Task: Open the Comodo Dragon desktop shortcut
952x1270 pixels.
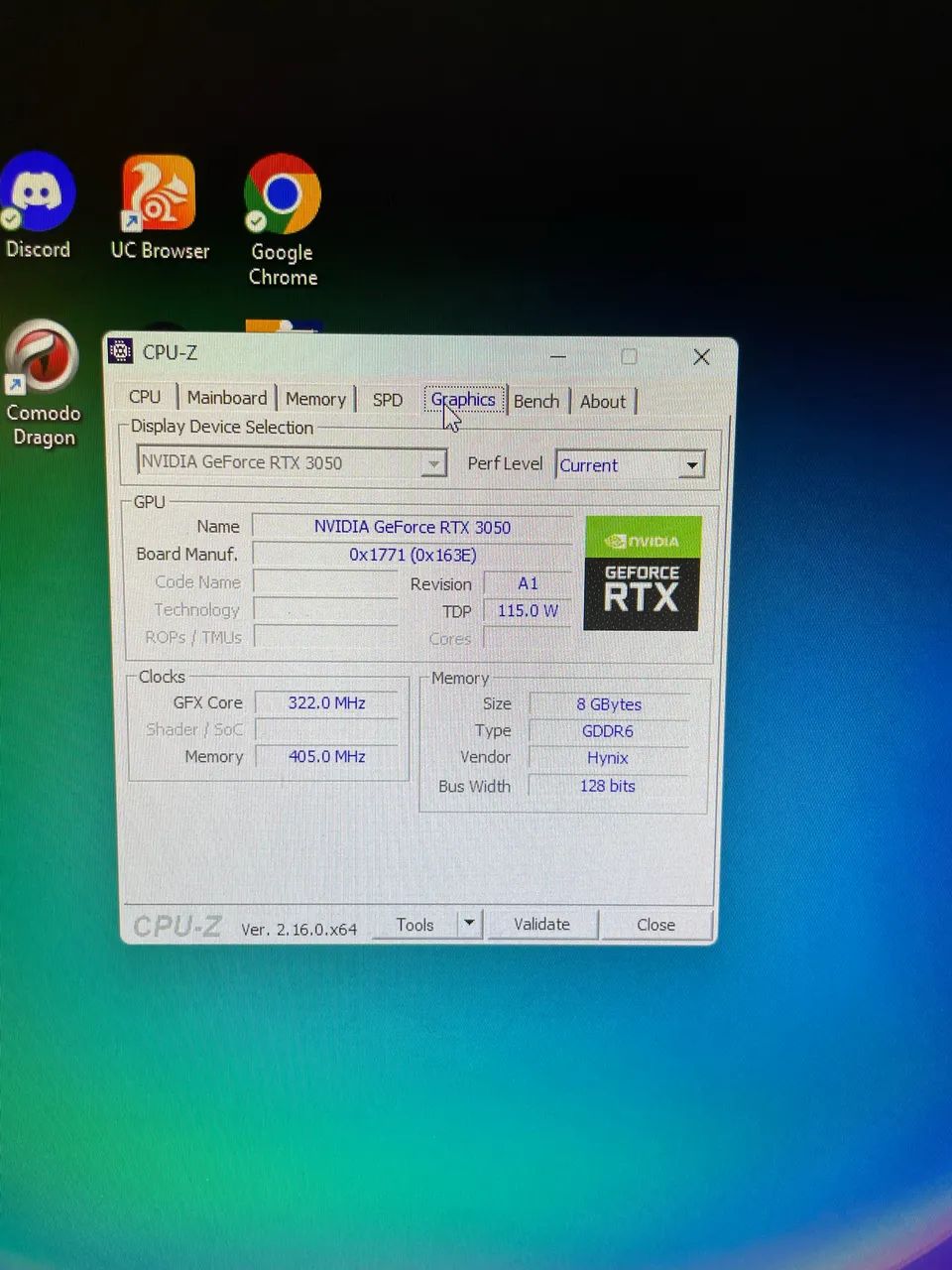Action: pyautogui.click(x=43, y=384)
